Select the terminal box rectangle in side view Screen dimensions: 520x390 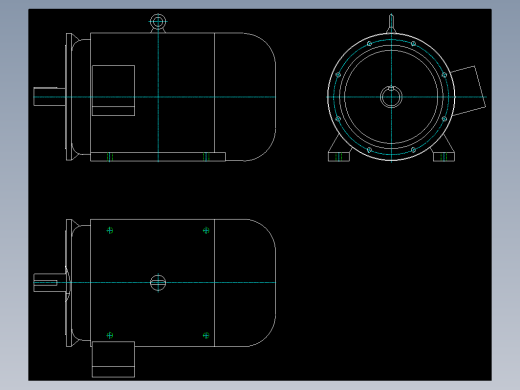[113, 90]
